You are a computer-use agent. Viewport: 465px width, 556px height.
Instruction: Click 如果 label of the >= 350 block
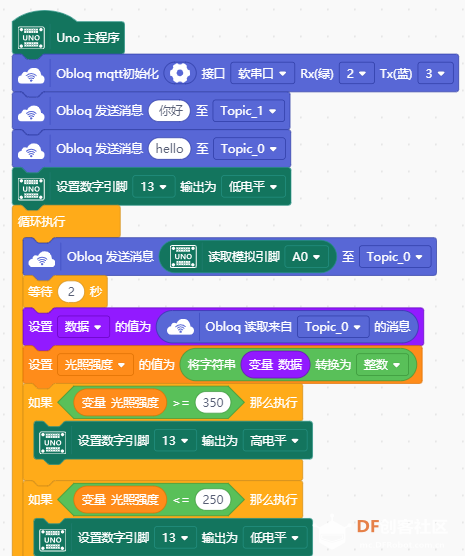[40, 402]
